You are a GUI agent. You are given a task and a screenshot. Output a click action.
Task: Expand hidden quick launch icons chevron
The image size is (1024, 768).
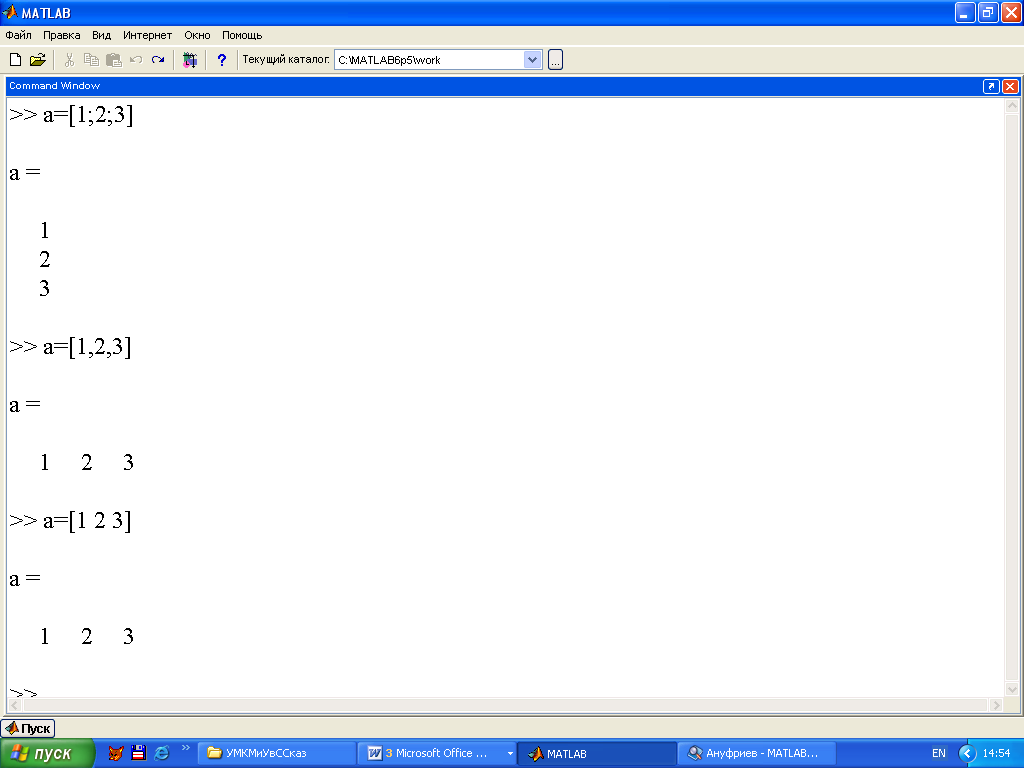[x=185, y=748]
